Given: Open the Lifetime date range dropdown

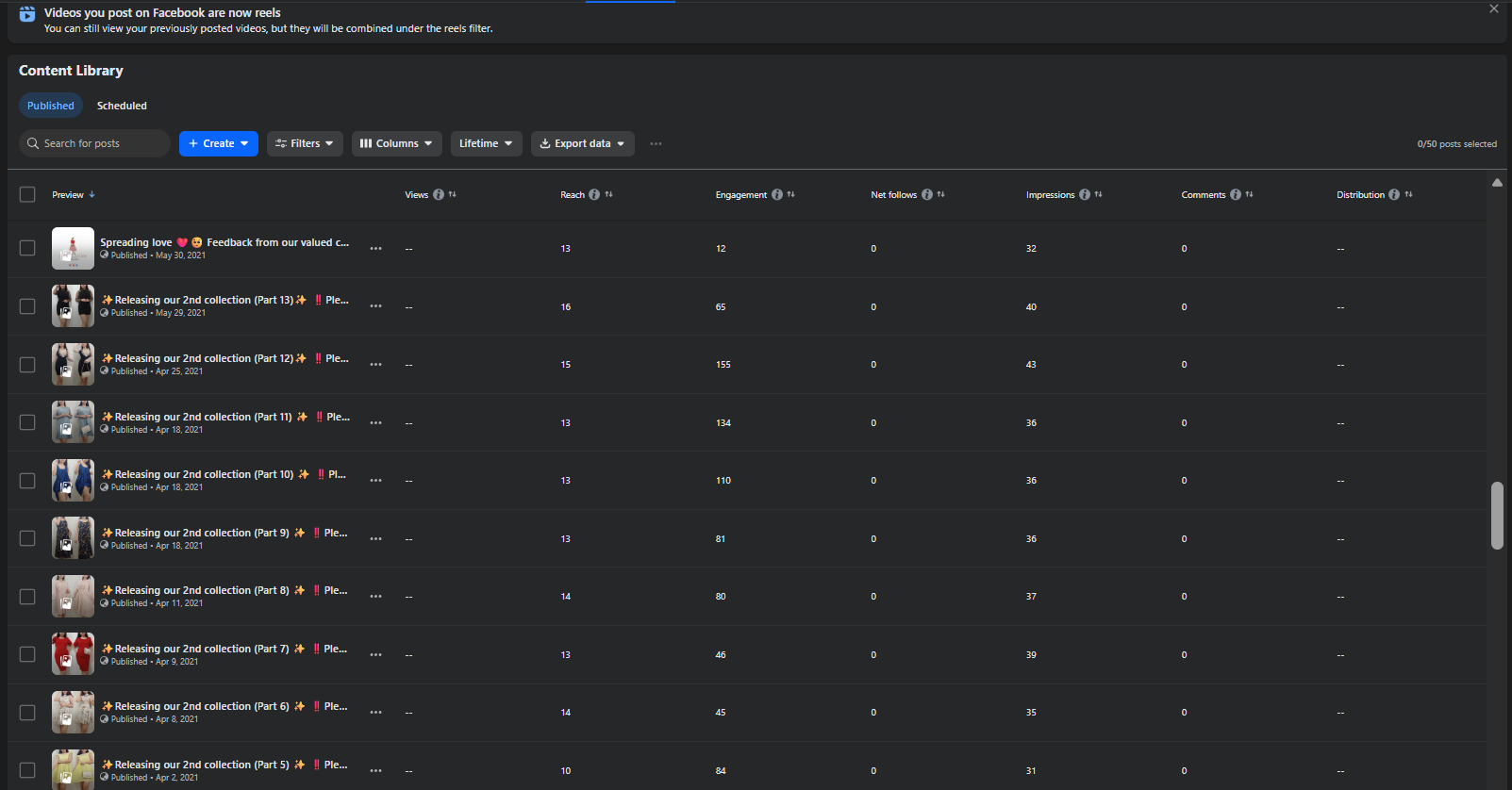Looking at the screenshot, I should click(486, 144).
